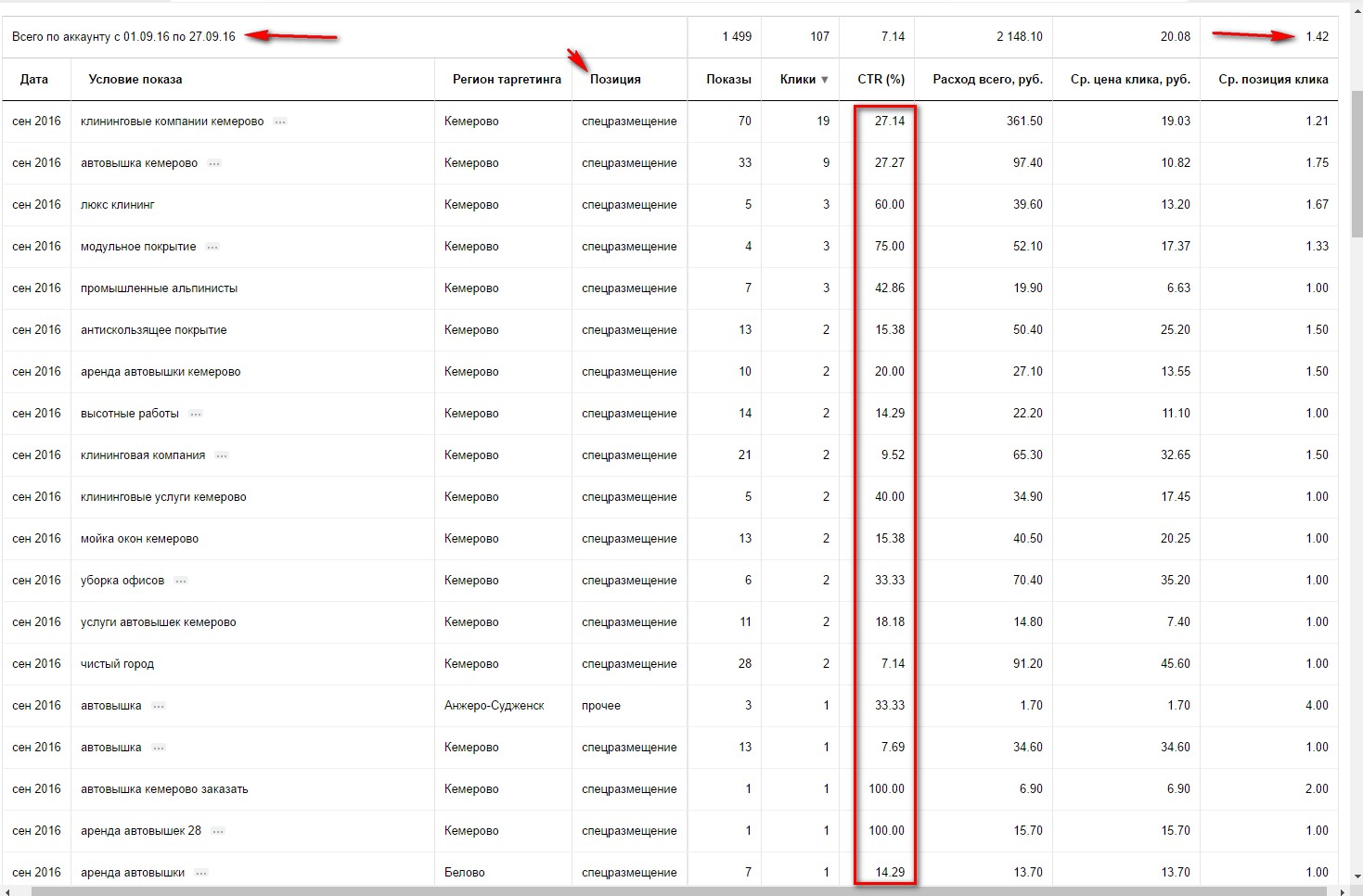Select keyword люкс клининг
1363x896 pixels.
[118, 204]
